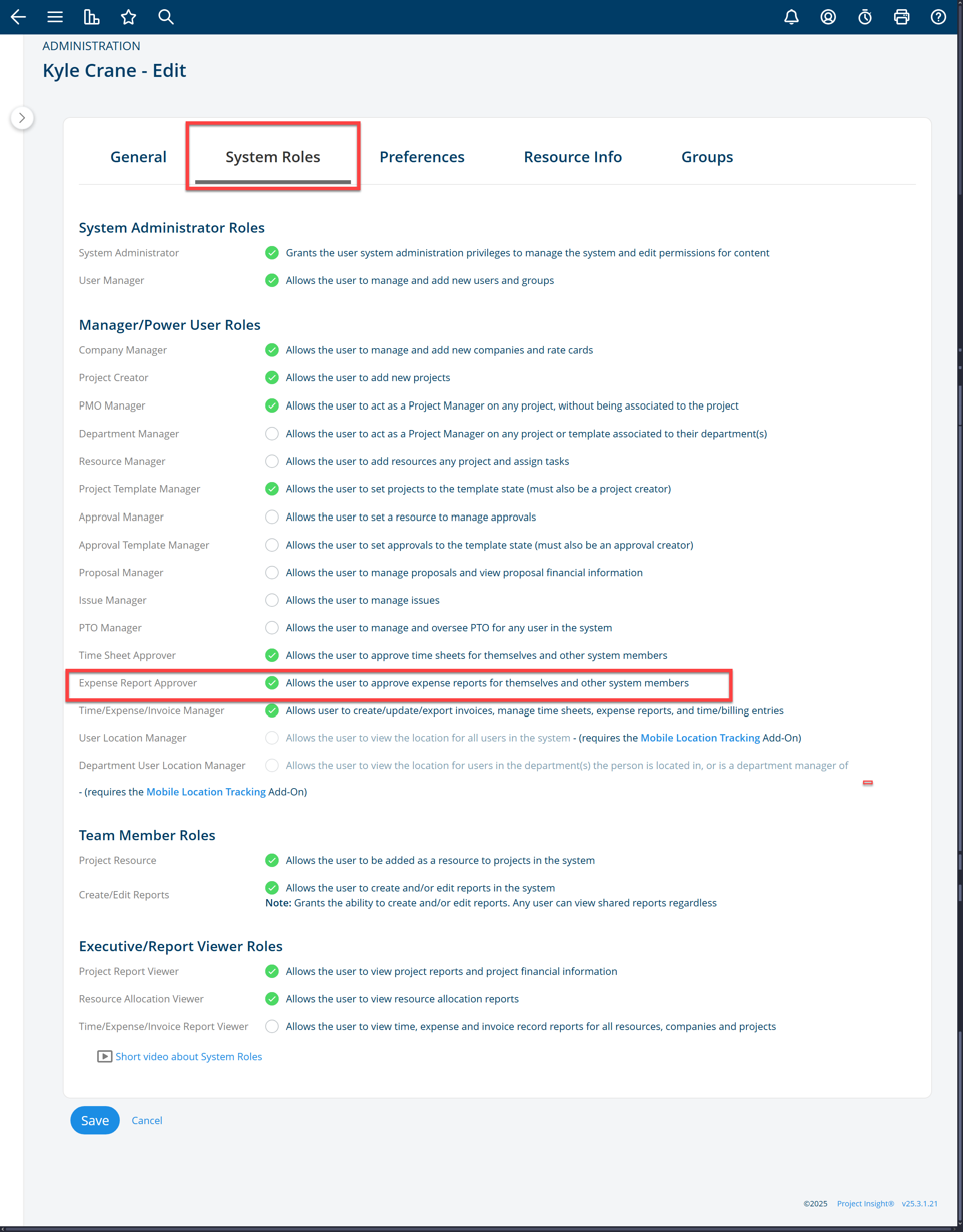Click the Manager/Power User Roles heading
This screenshot has height=1232, width=963.
click(170, 325)
